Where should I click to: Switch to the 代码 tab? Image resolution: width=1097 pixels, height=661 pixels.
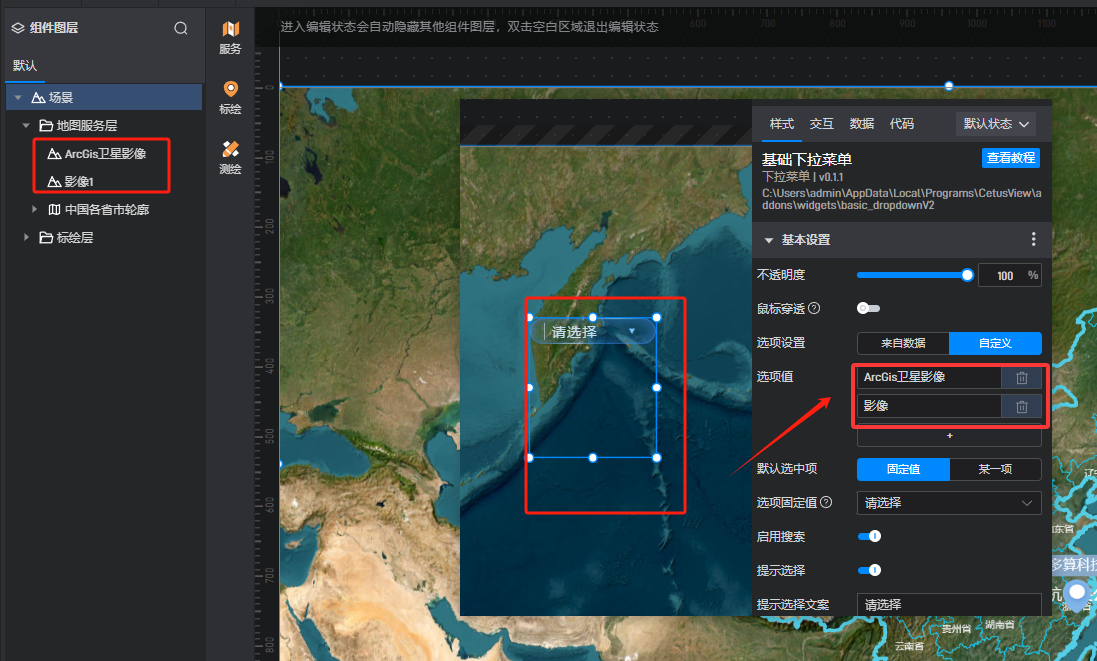[902, 124]
